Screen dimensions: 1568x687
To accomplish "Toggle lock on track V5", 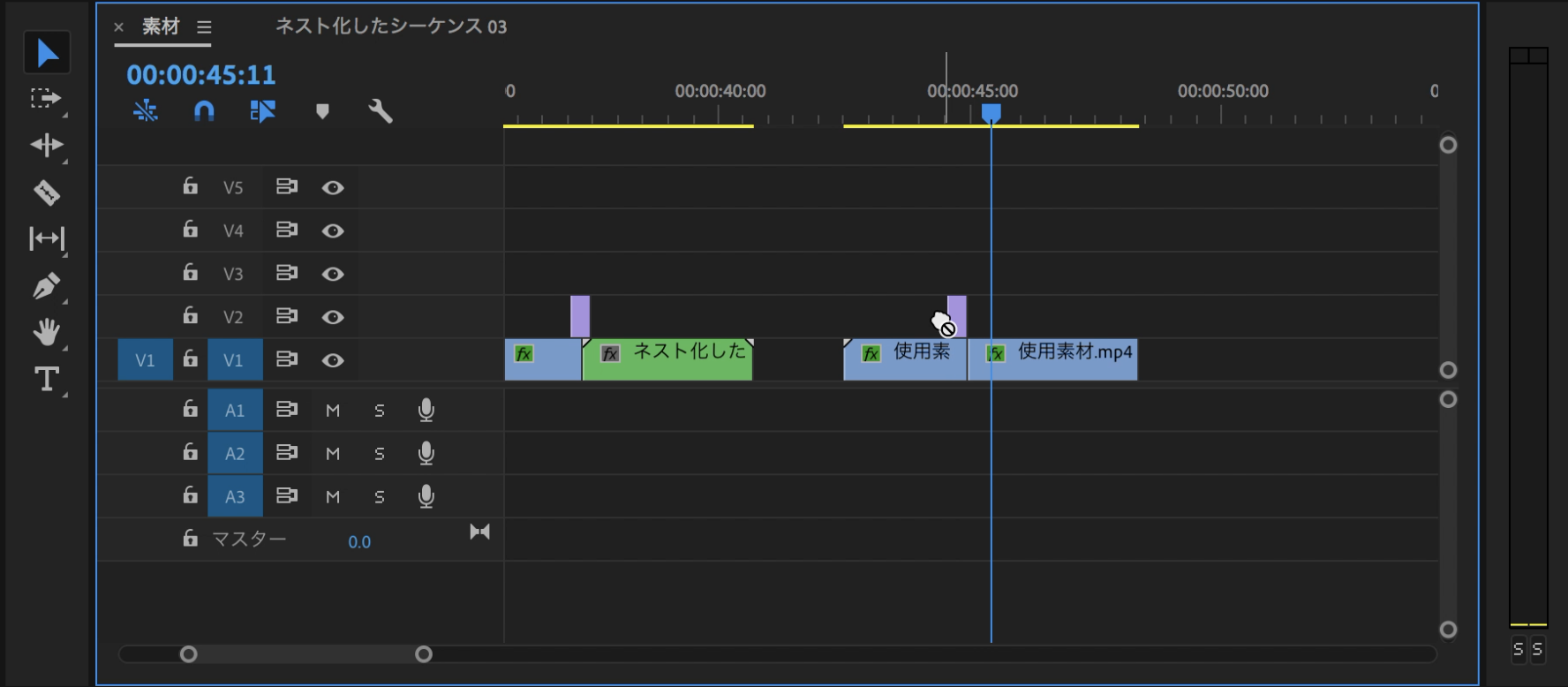I will pyautogui.click(x=190, y=186).
